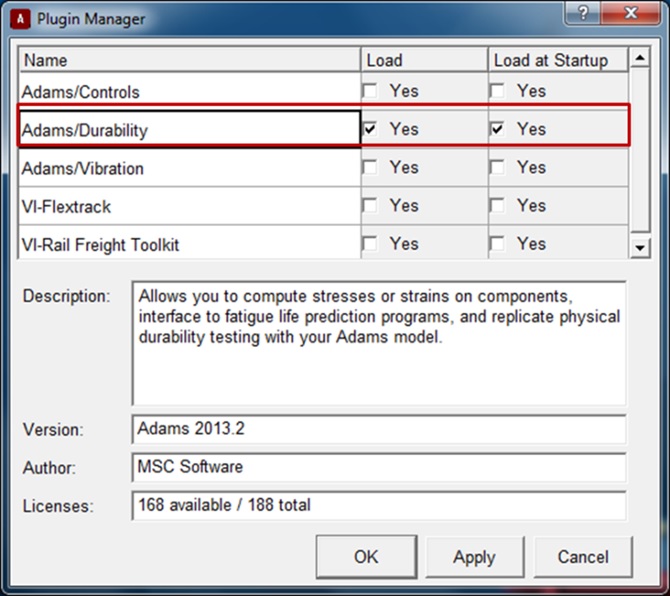Viewport: 670px width, 596px height.
Task: Check Load at Startup for Adams/Controls
Action: 499,91
